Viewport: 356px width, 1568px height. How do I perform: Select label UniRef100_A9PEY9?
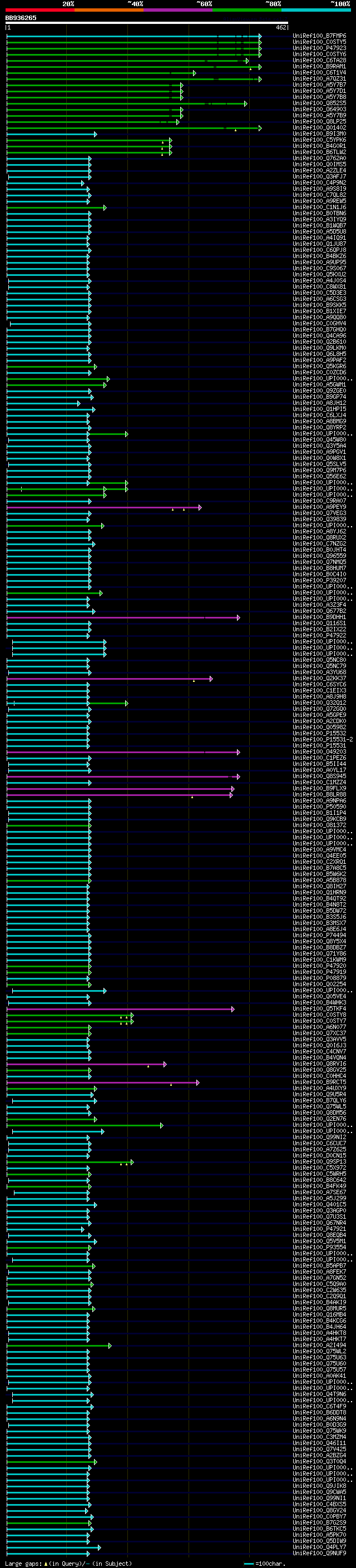pyautogui.click(x=319, y=507)
